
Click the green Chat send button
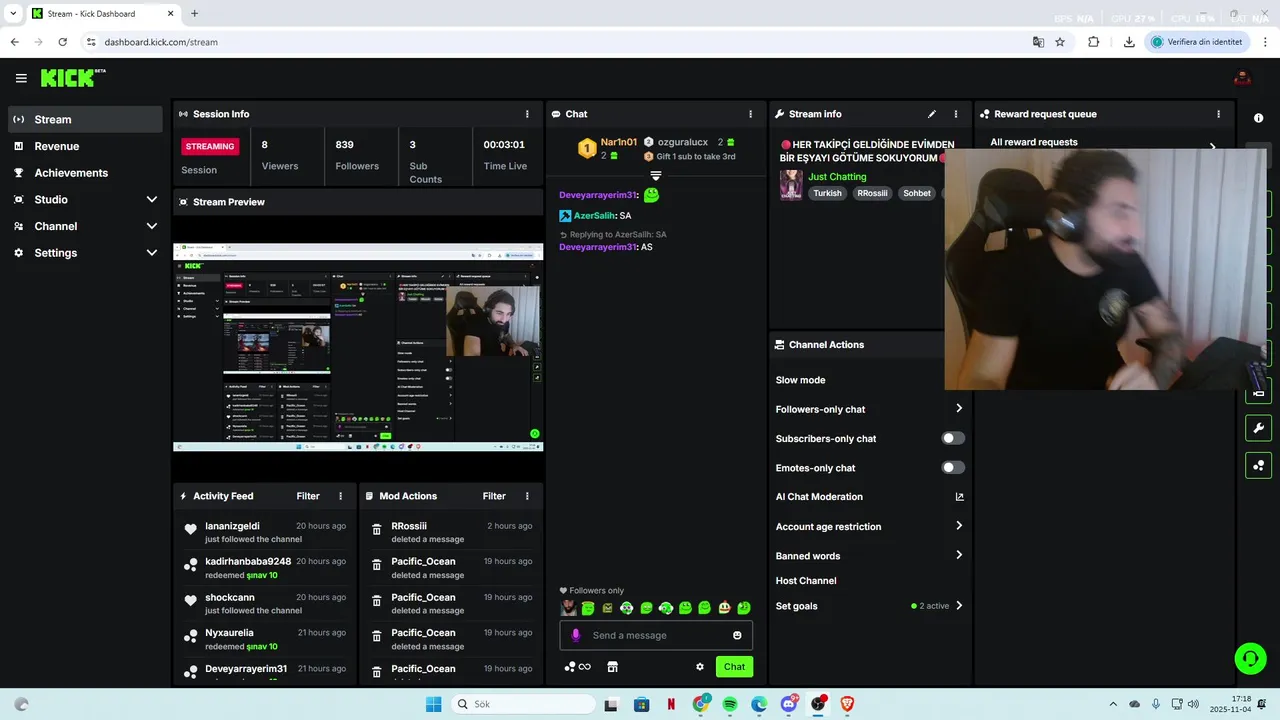coord(734,667)
